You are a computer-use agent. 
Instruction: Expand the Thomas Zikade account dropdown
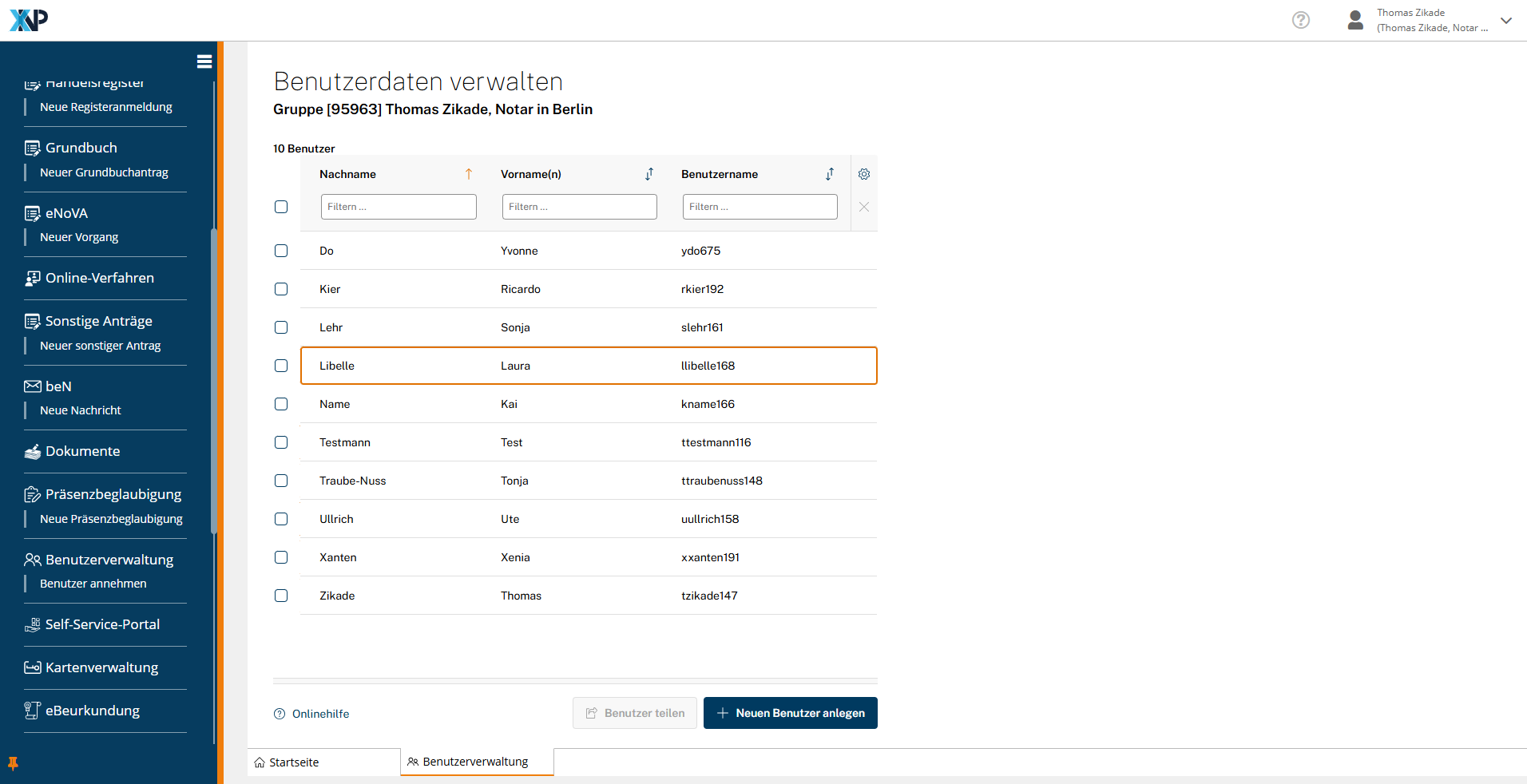point(1505,21)
